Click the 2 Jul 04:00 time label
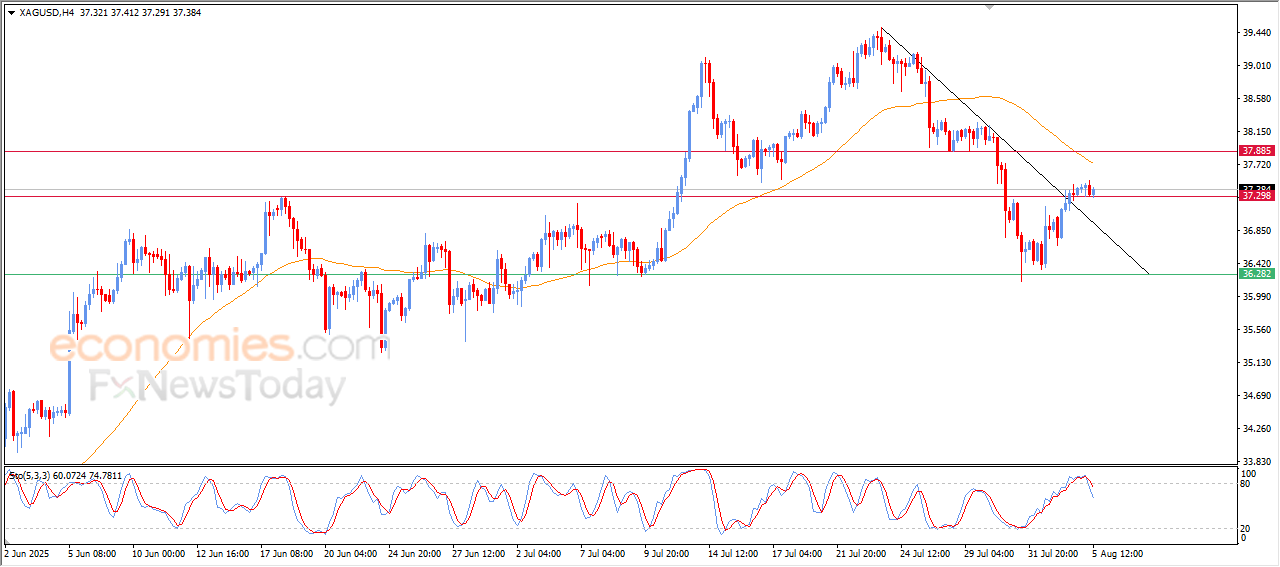Viewport: 1280px width, 567px height. point(541,552)
